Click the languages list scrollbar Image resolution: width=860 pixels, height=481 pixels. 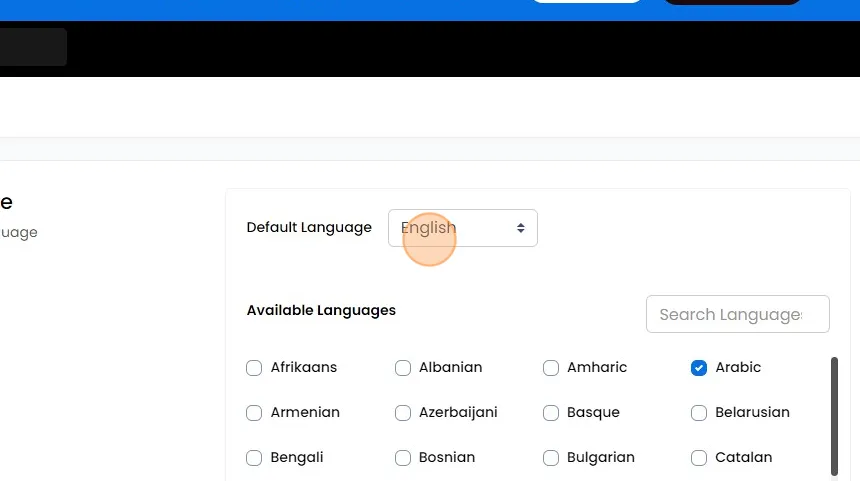click(834, 416)
